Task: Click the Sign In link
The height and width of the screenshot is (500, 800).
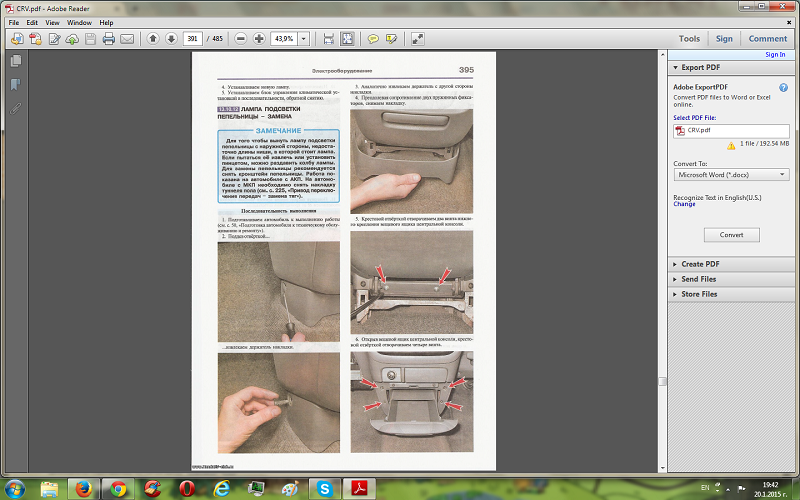Action: click(775, 55)
